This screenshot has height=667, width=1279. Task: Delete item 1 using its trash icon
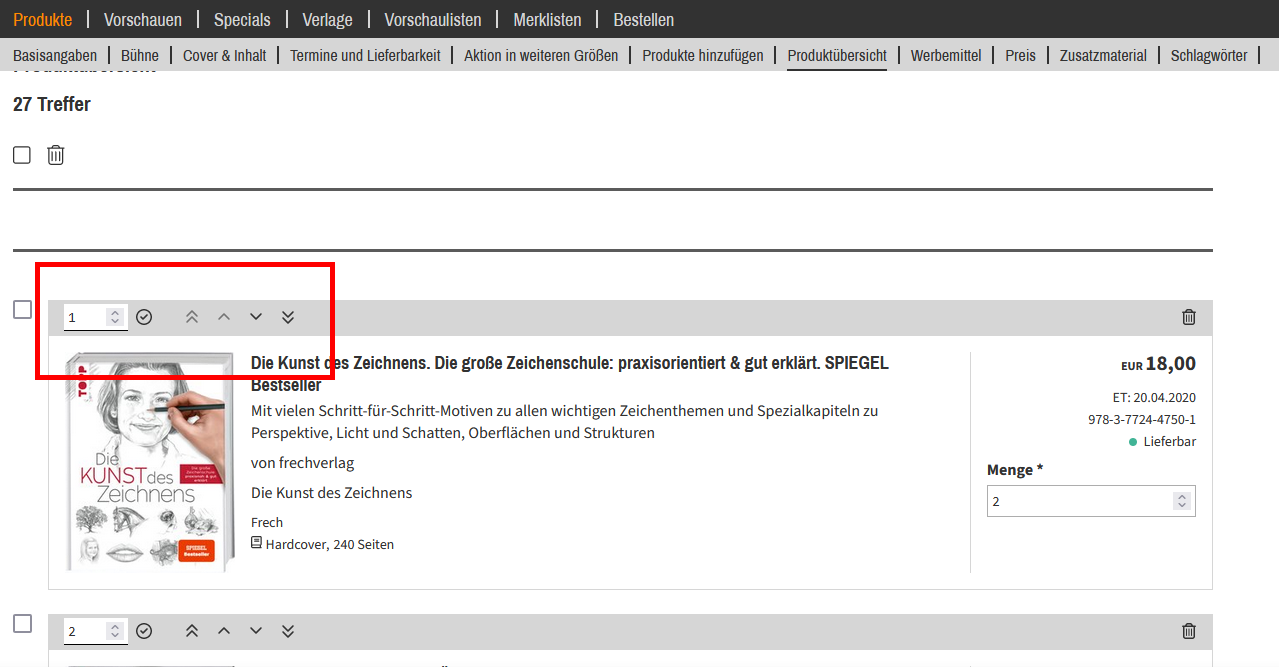tap(1189, 317)
